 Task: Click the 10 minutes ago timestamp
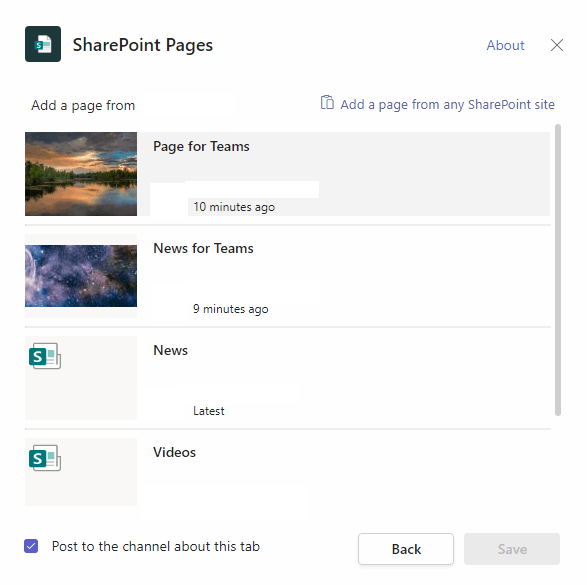click(x=234, y=207)
